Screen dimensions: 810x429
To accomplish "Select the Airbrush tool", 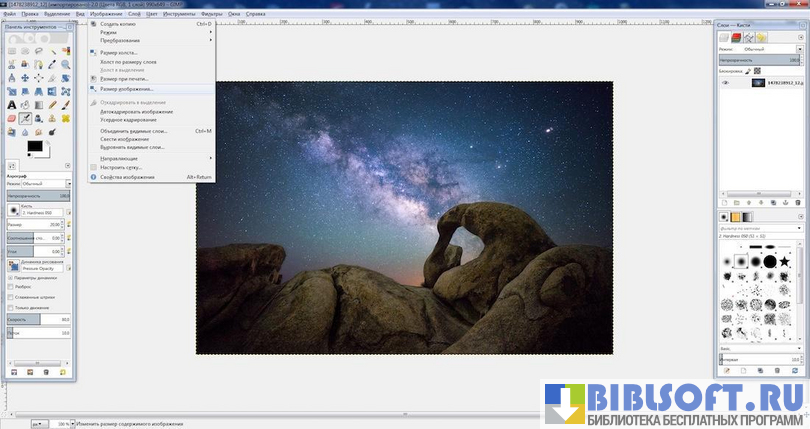I will [x=26, y=118].
